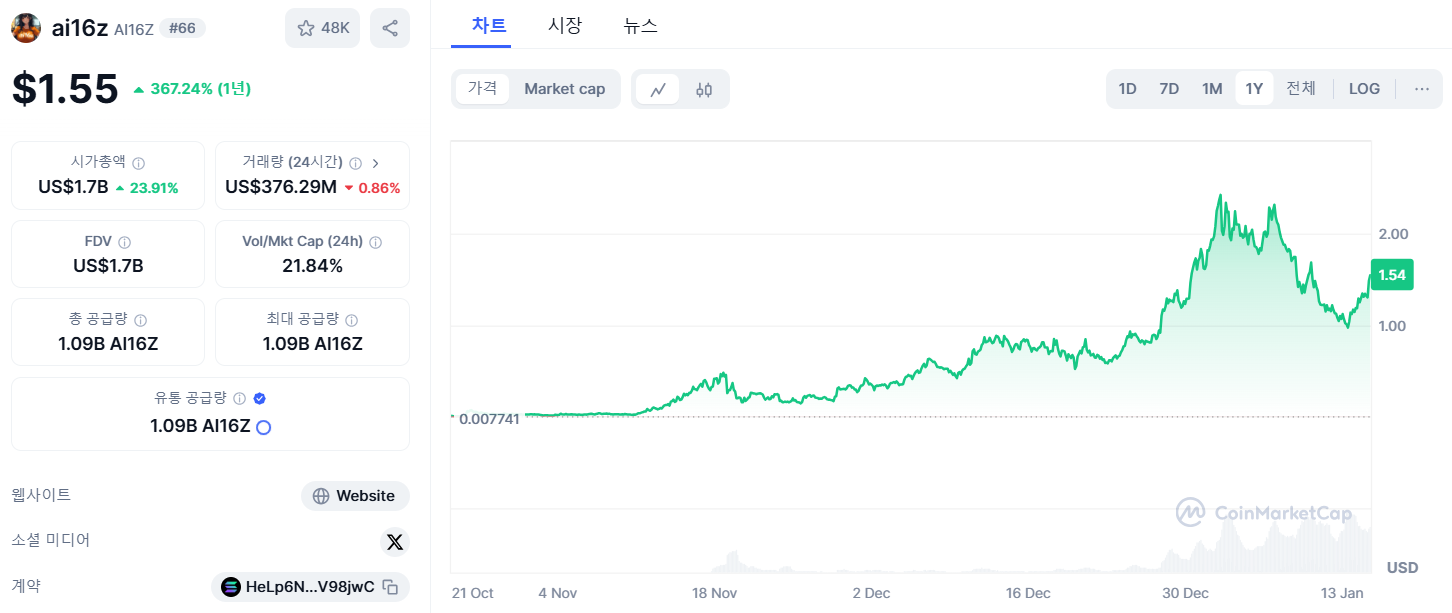The image size is (1452, 613).
Task: Click the Solana logo on the contract chip
Action: 231,587
